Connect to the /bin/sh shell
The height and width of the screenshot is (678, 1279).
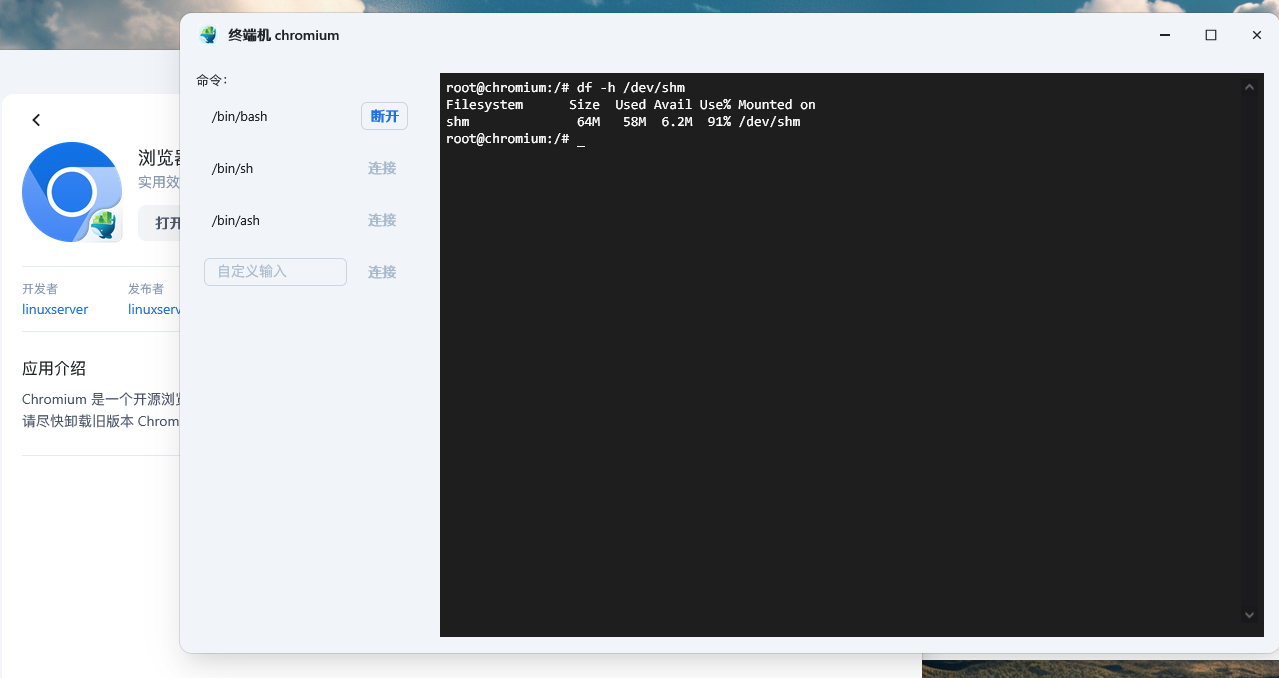[382, 168]
